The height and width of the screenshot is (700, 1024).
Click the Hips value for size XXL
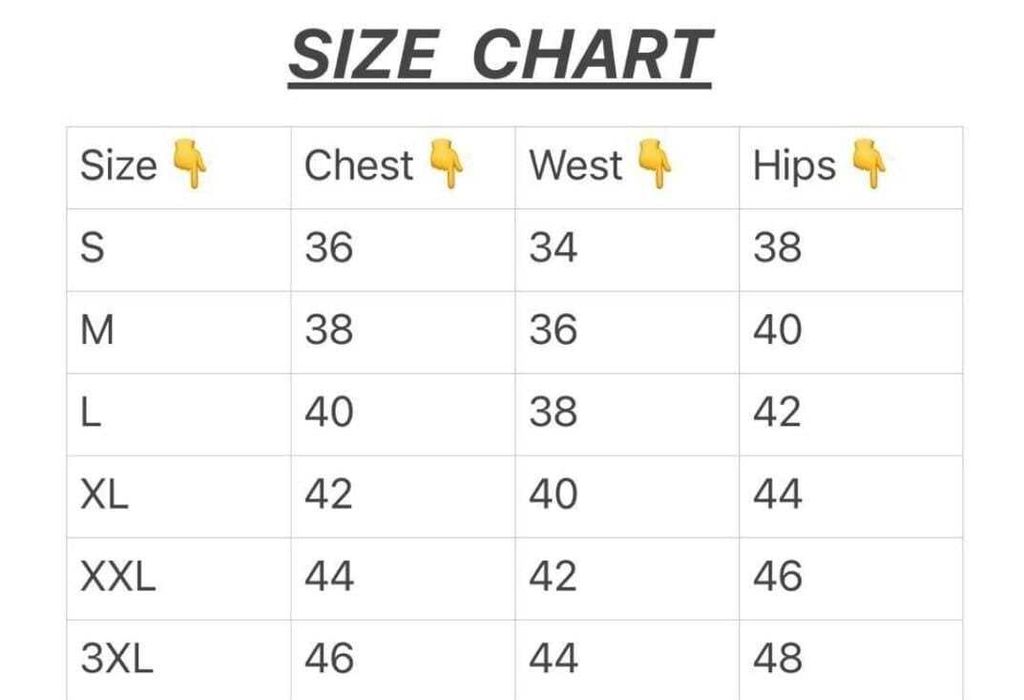[x=777, y=576]
